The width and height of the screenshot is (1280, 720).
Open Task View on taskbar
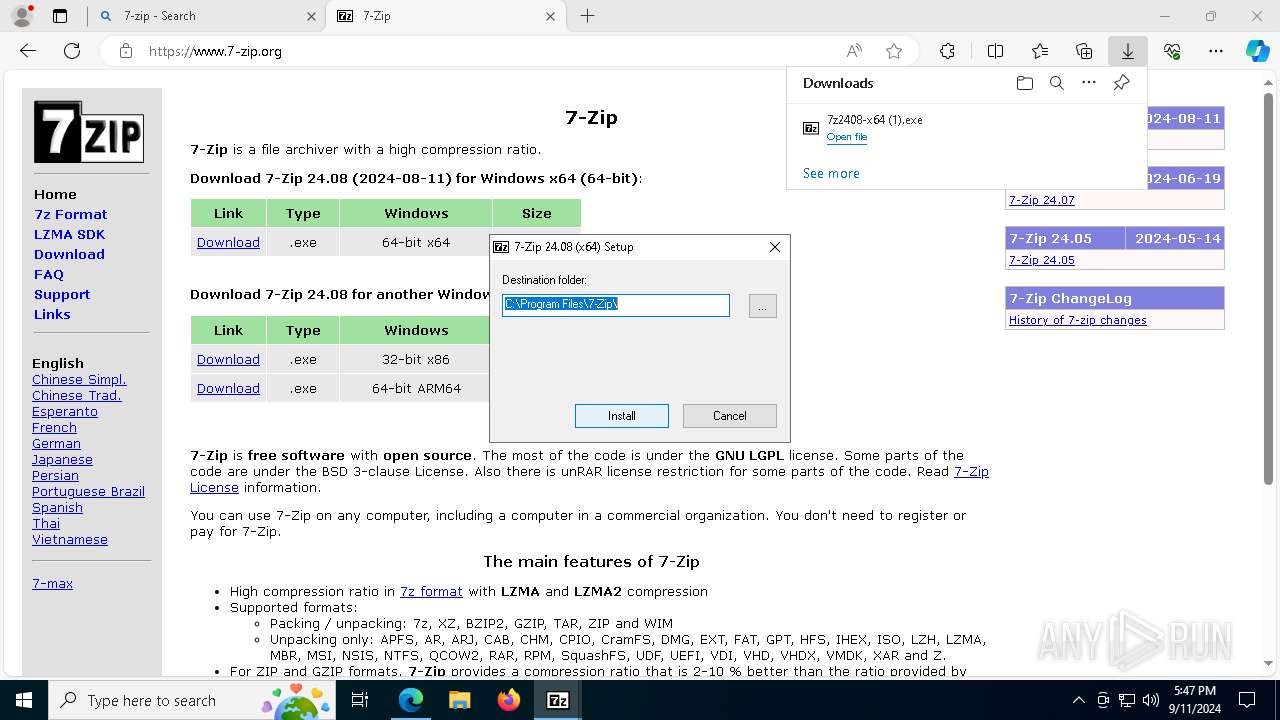click(x=360, y=700)
